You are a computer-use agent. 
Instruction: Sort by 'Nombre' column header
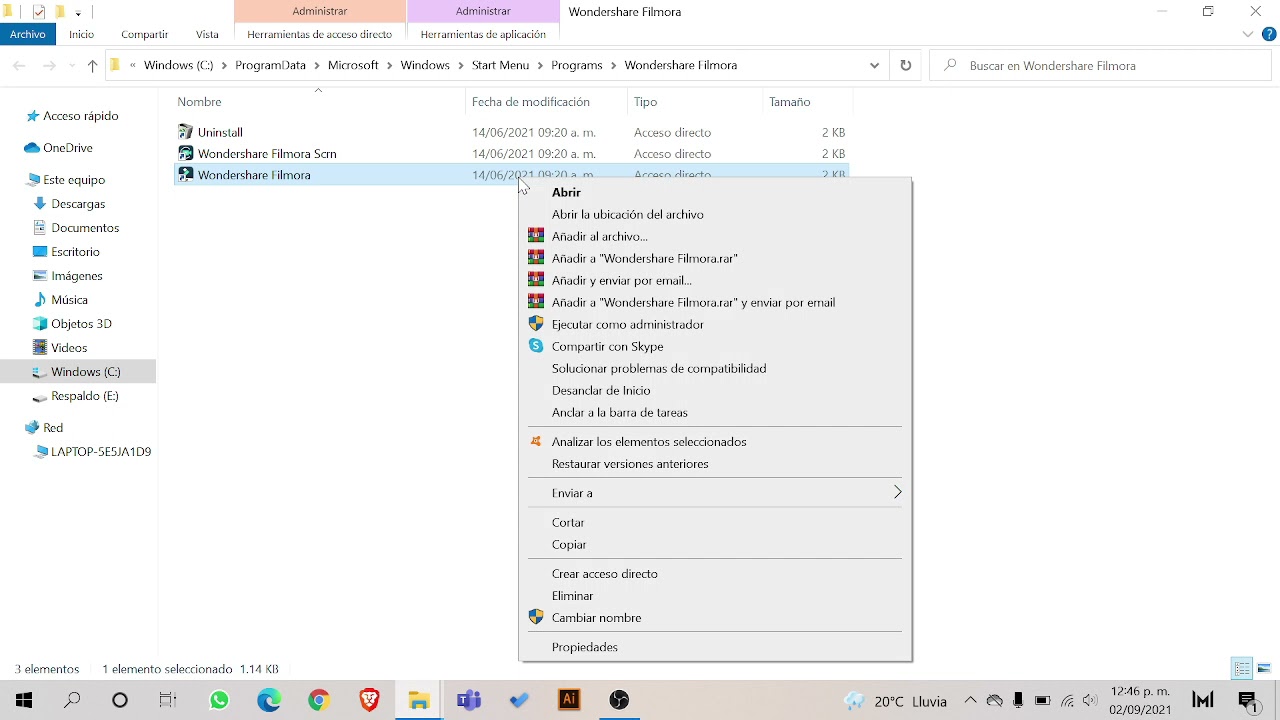tap(318, 102)
